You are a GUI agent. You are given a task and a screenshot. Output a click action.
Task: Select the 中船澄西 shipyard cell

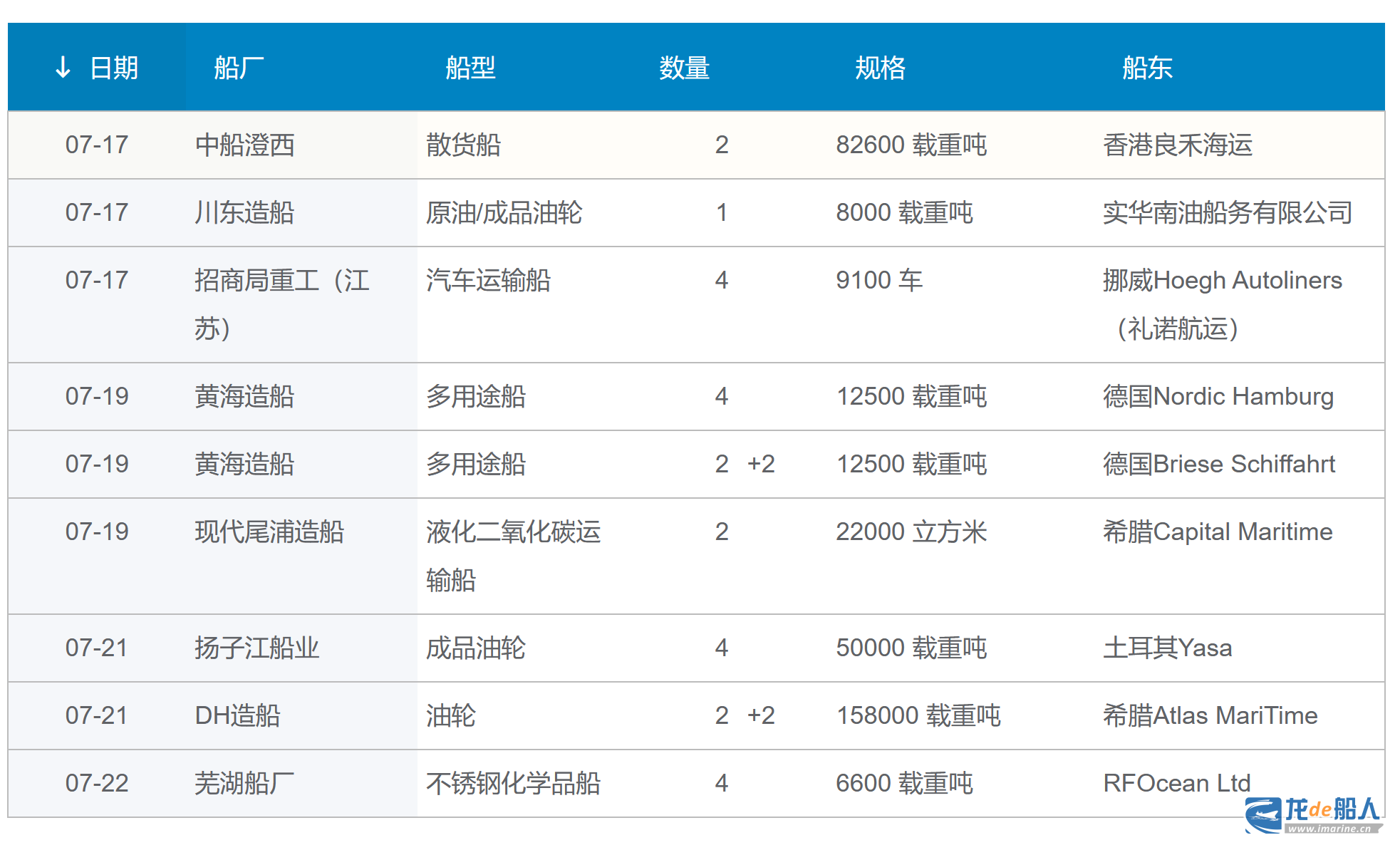coord(244,145)
